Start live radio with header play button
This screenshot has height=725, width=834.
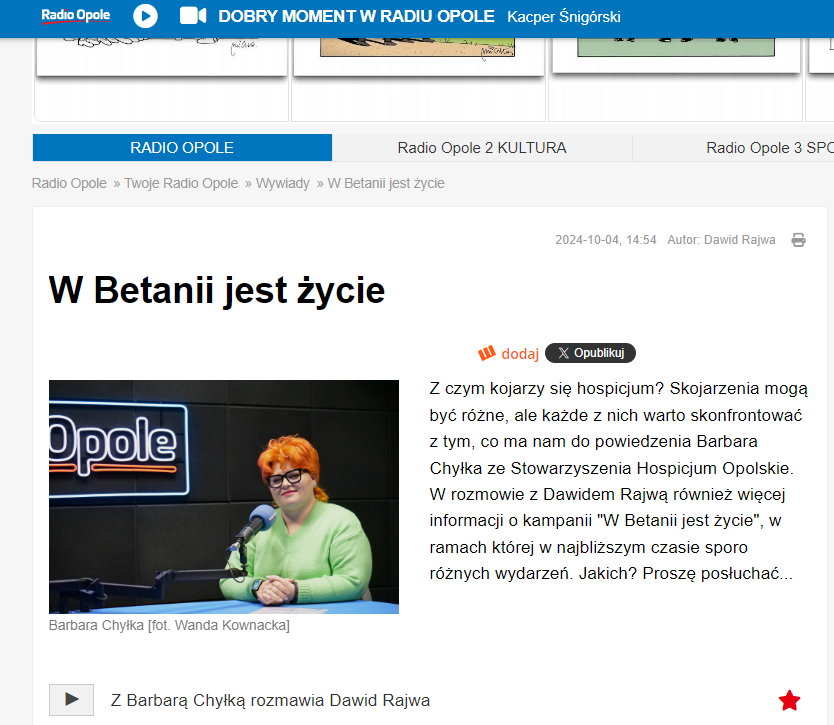145,16
